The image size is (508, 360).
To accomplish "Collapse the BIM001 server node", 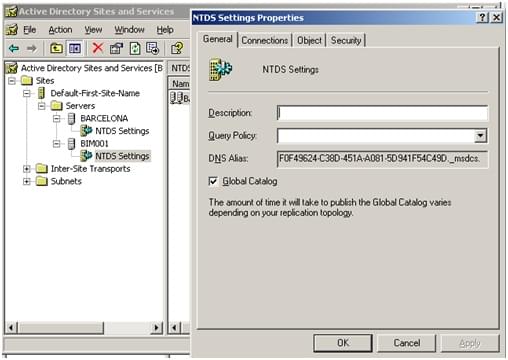I will coord(57,144).
